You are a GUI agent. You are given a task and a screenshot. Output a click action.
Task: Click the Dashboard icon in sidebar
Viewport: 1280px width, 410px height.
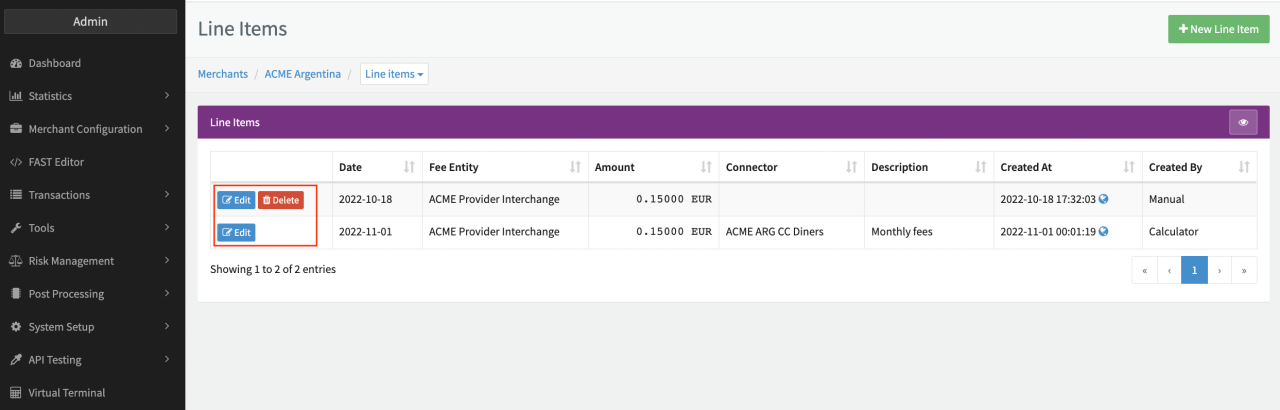coord(16,63)
